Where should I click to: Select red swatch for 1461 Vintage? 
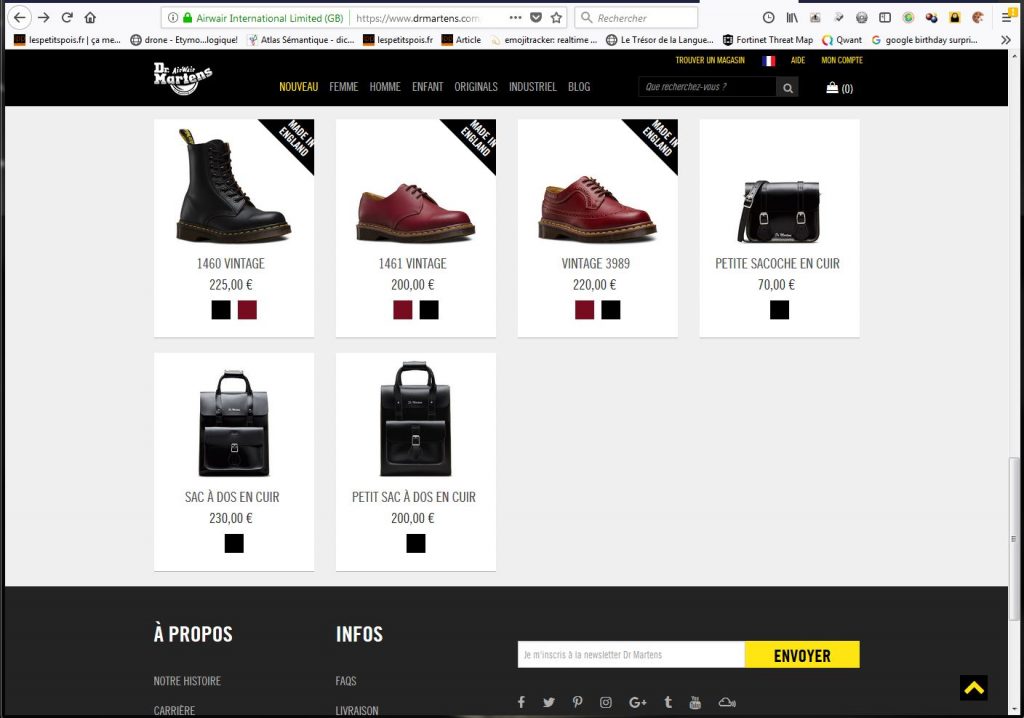coord(402,310)
